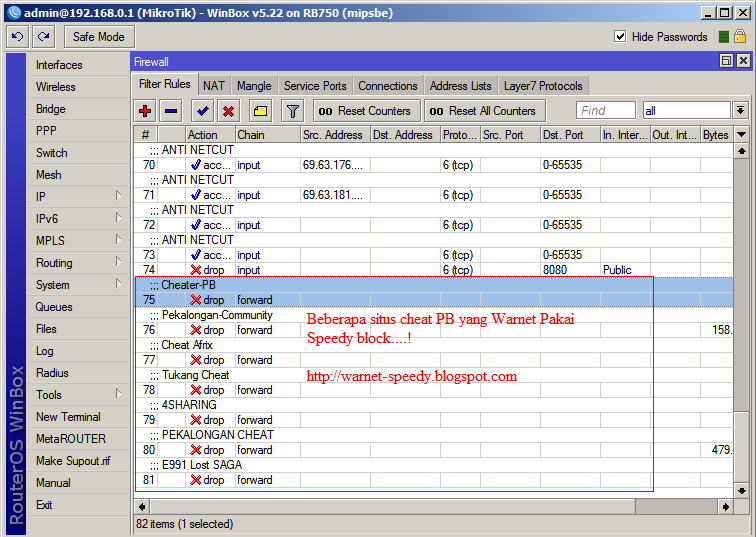Sort by the Dst. Port column header
756x537 pixels.
[570, 135]
